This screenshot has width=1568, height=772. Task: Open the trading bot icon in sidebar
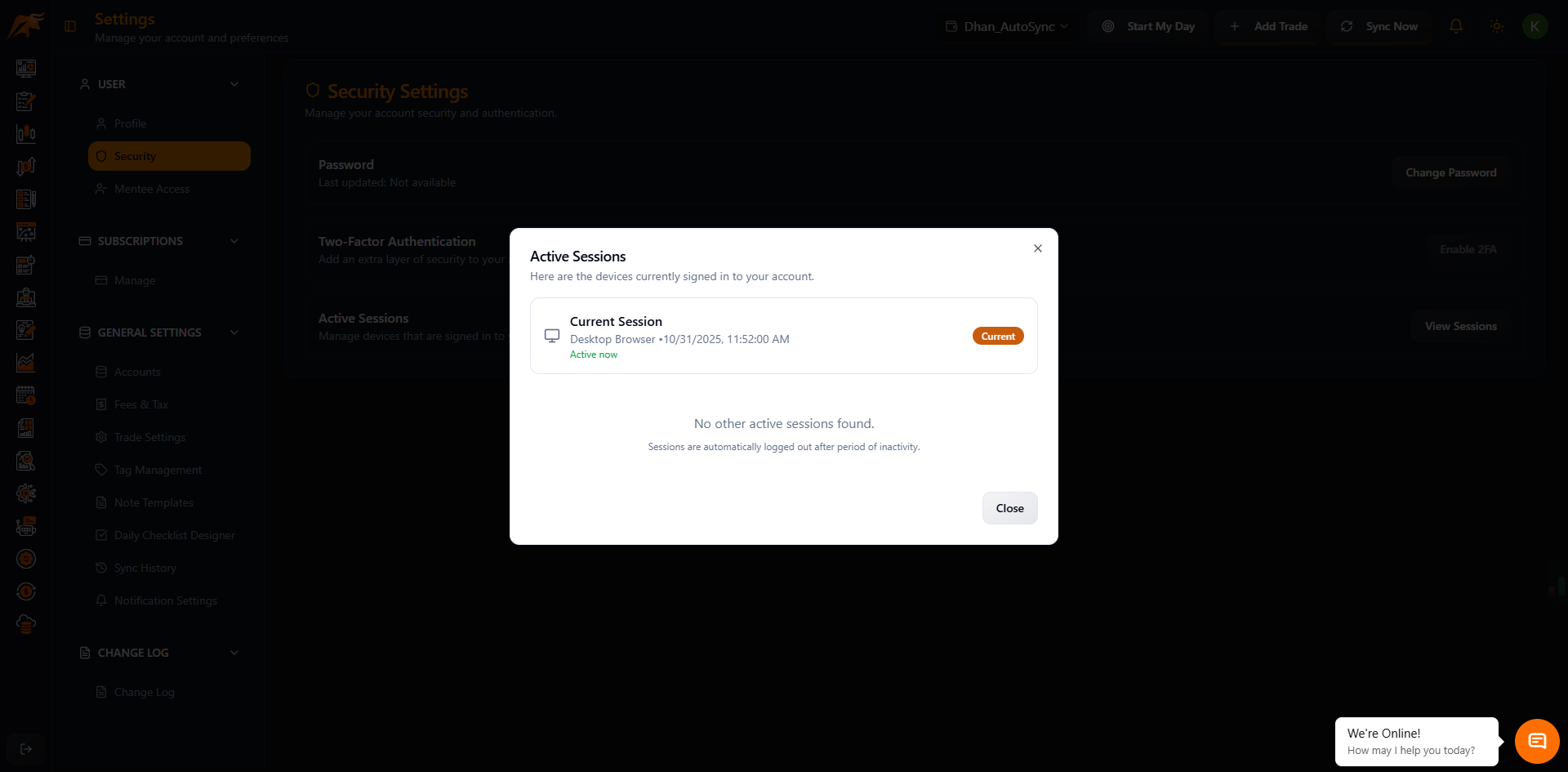click(x=26, y=526)
